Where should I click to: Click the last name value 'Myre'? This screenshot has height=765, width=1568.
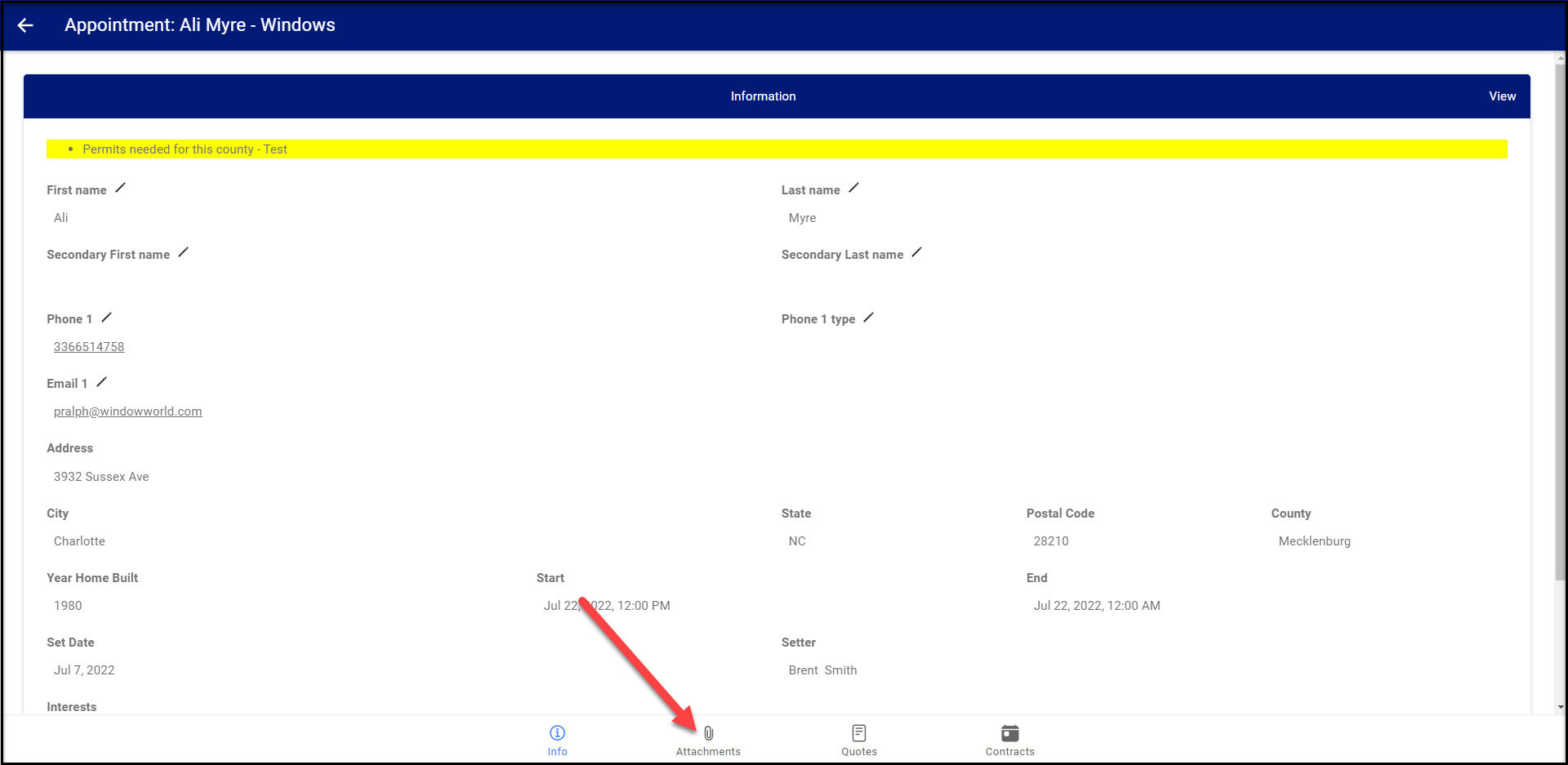point(802,218)
